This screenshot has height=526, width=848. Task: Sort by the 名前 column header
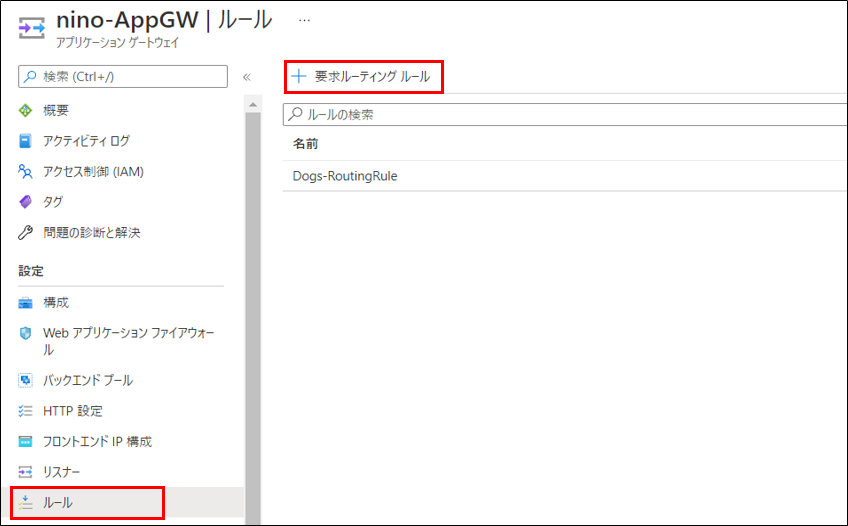click(x=306, y=143)
